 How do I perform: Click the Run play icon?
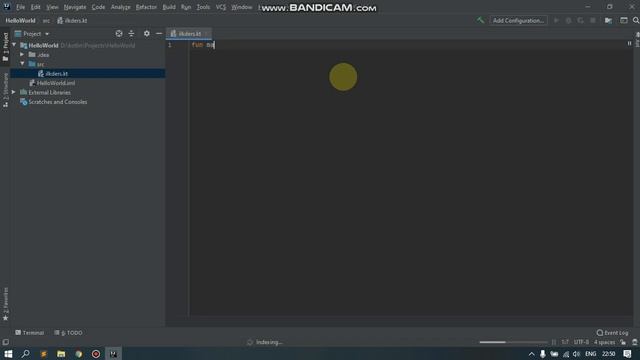point(556,20)
